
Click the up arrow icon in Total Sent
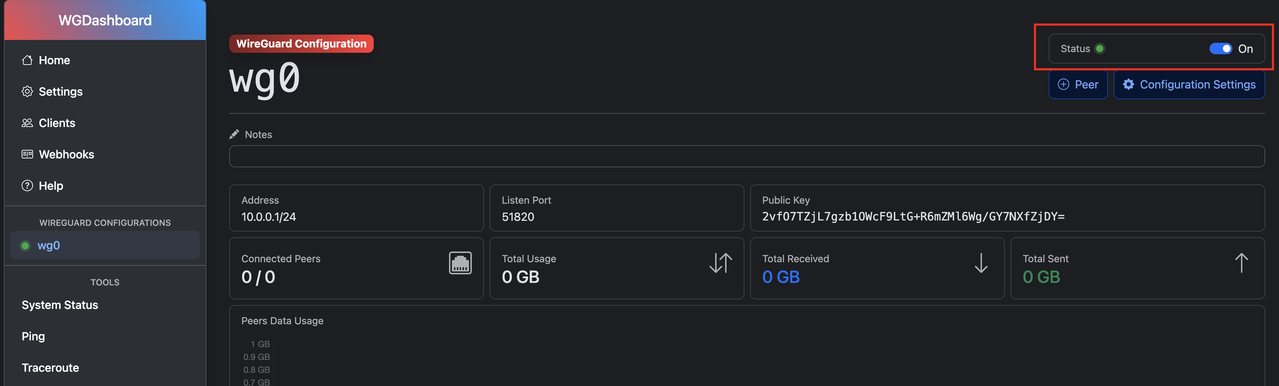click(1241, 263)
